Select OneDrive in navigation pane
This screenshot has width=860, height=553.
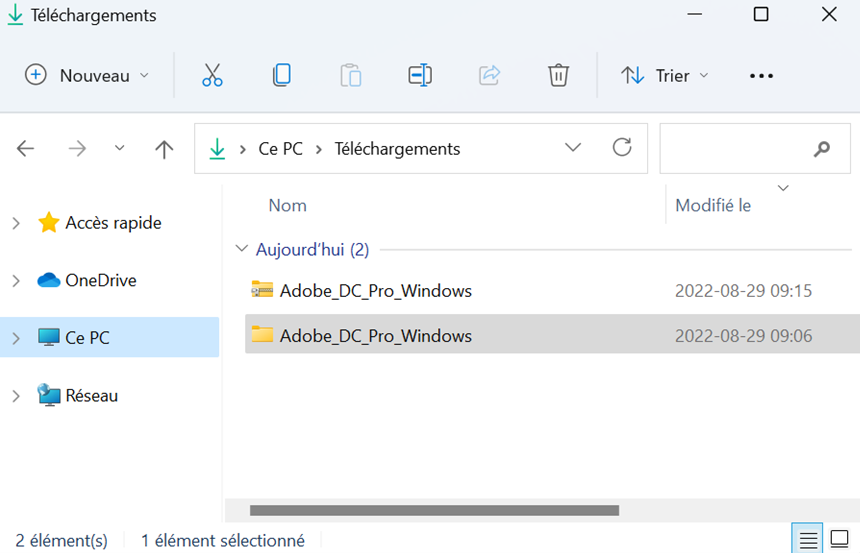[100, 280]
